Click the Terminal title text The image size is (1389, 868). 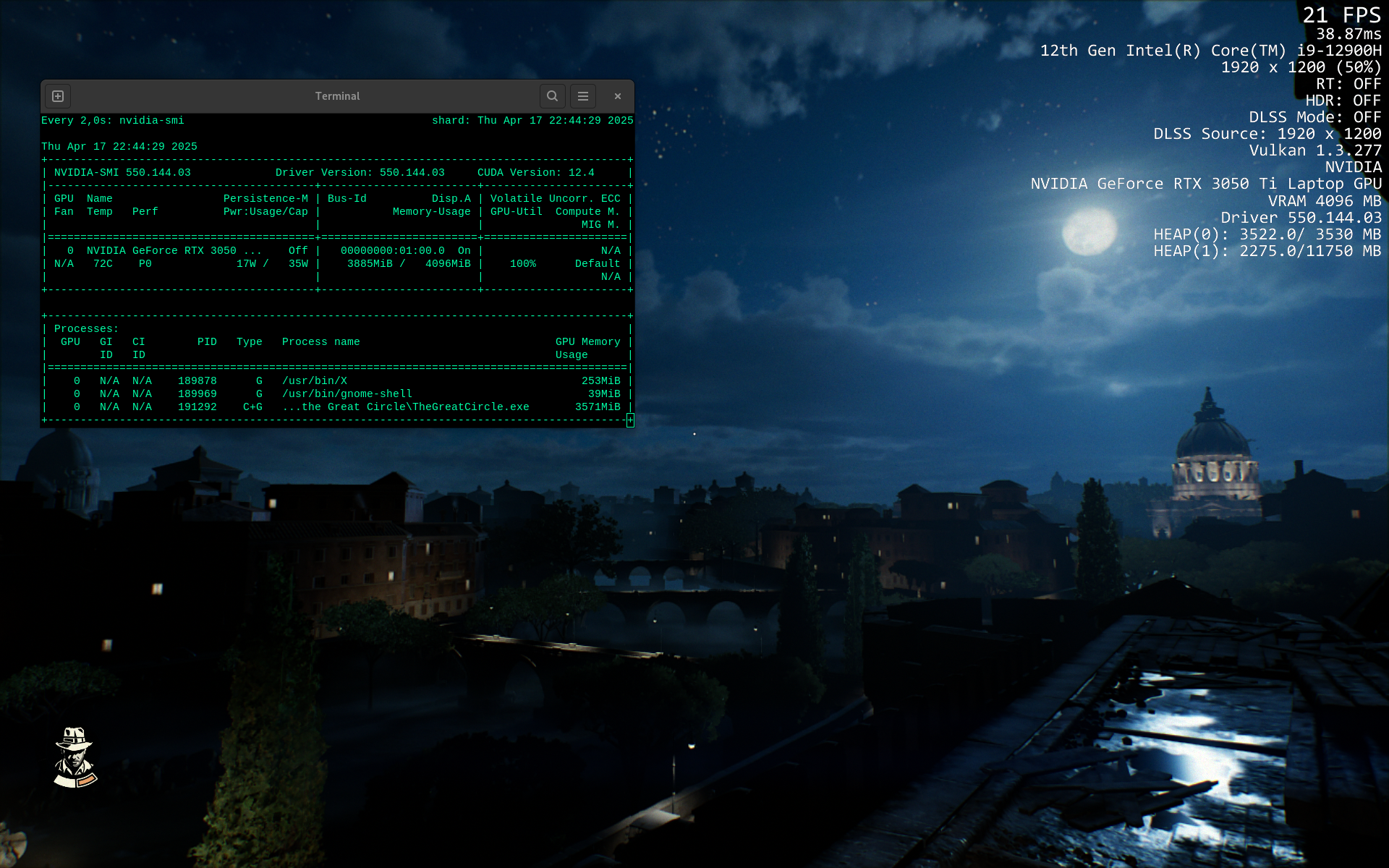tap(337, 96)
